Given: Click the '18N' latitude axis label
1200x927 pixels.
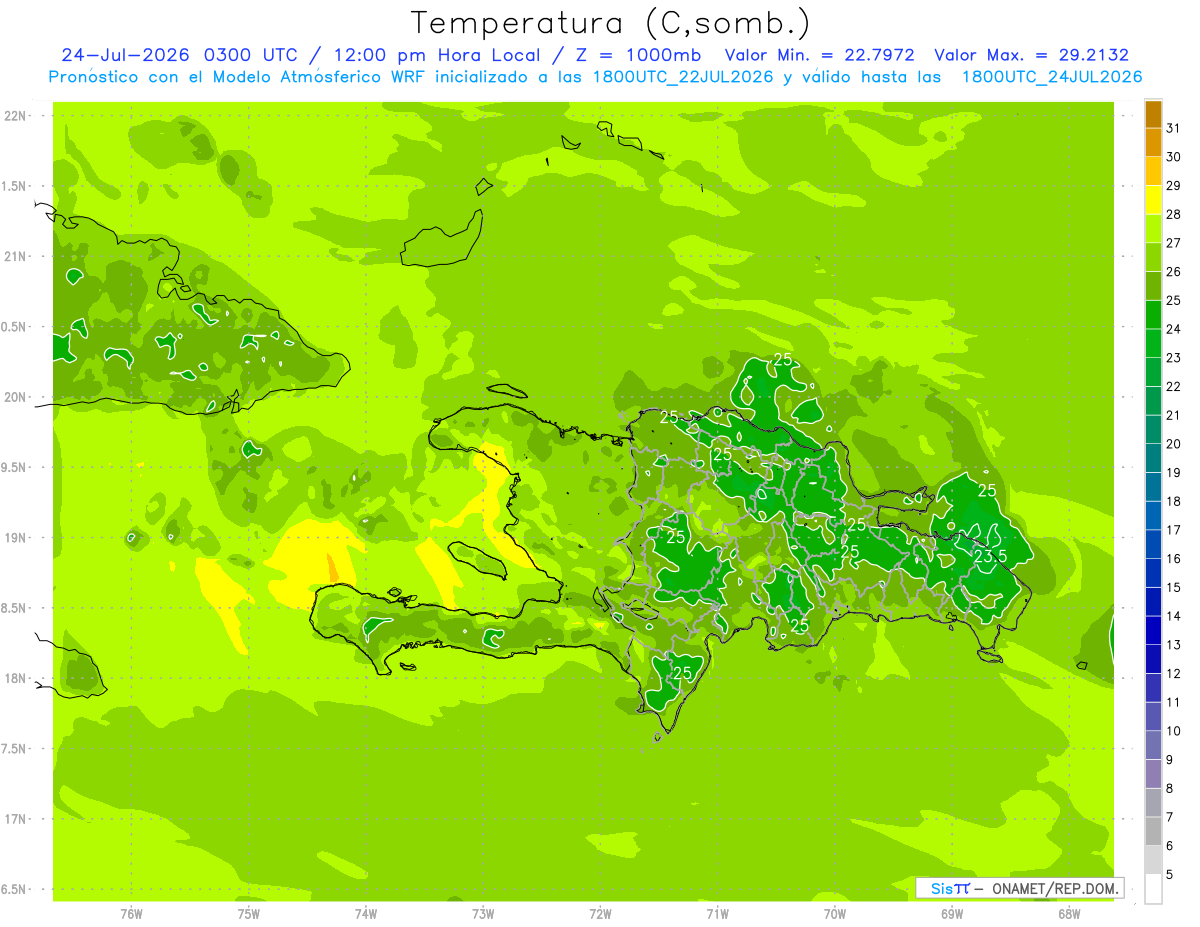Looking at the screenshot, I should pyautogui.click(x=15, y=679).
